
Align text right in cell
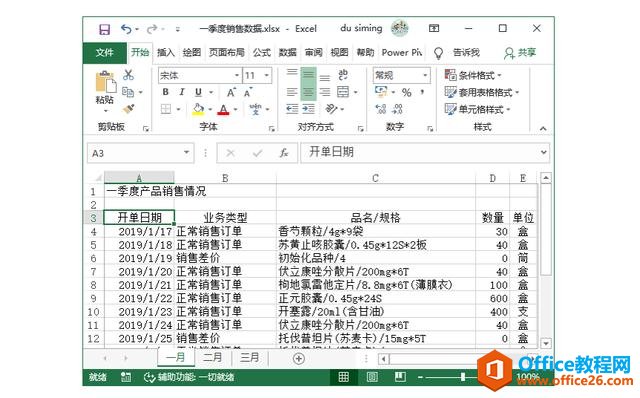pyautogui.click(x=325, y=92)
